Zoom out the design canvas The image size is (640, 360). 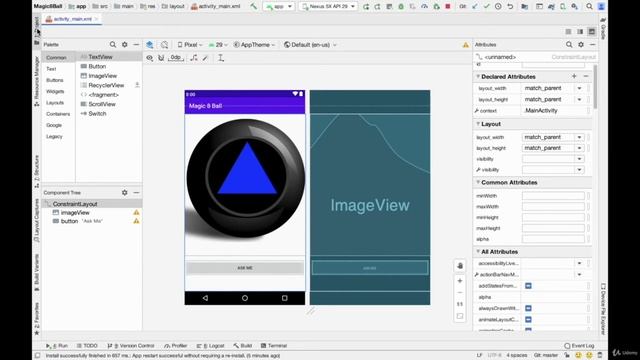point(460,293)
